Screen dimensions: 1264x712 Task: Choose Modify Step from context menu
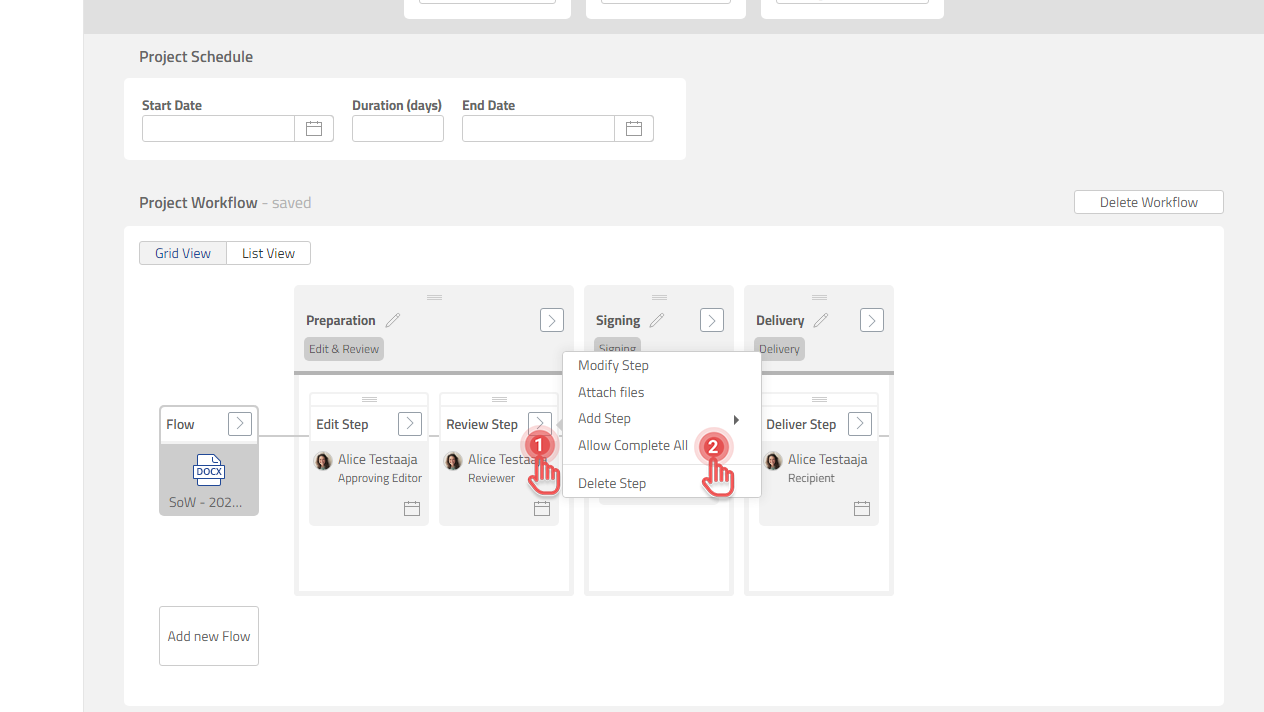(614, 366)
